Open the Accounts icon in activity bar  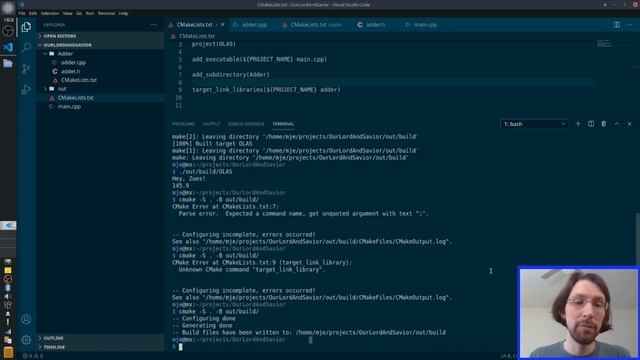click(x=26, y=319)
